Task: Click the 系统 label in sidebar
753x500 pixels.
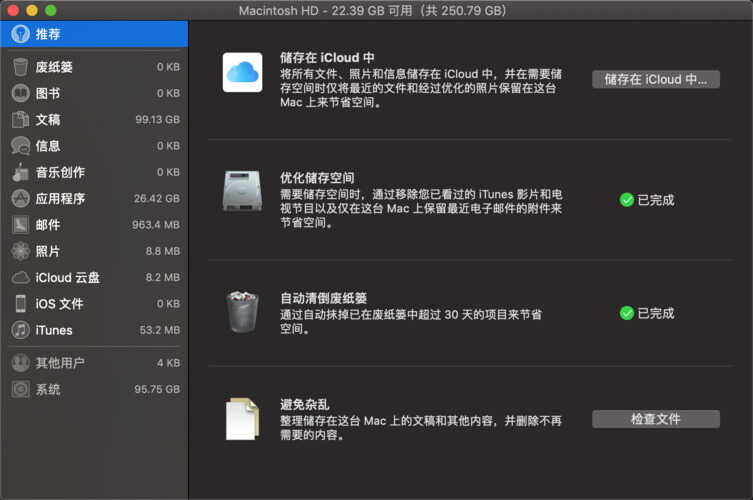Action: pos(48,390)
